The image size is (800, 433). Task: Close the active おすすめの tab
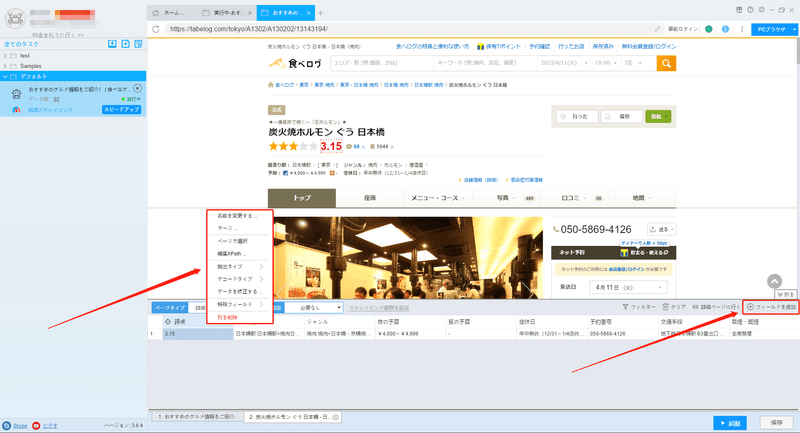point(309,13)
